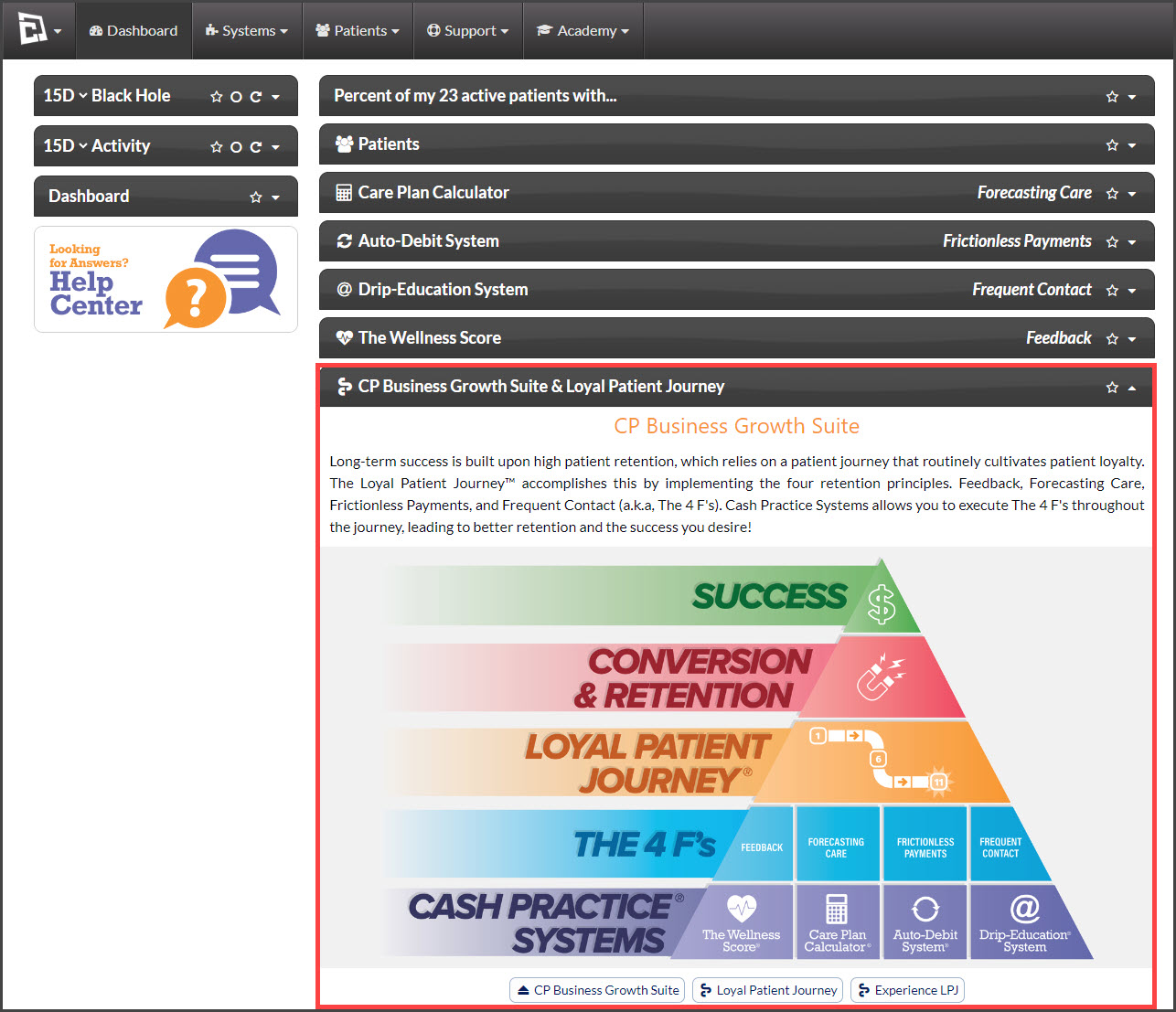Select the Frictionless Payments pyramid tile

(925, 844)
